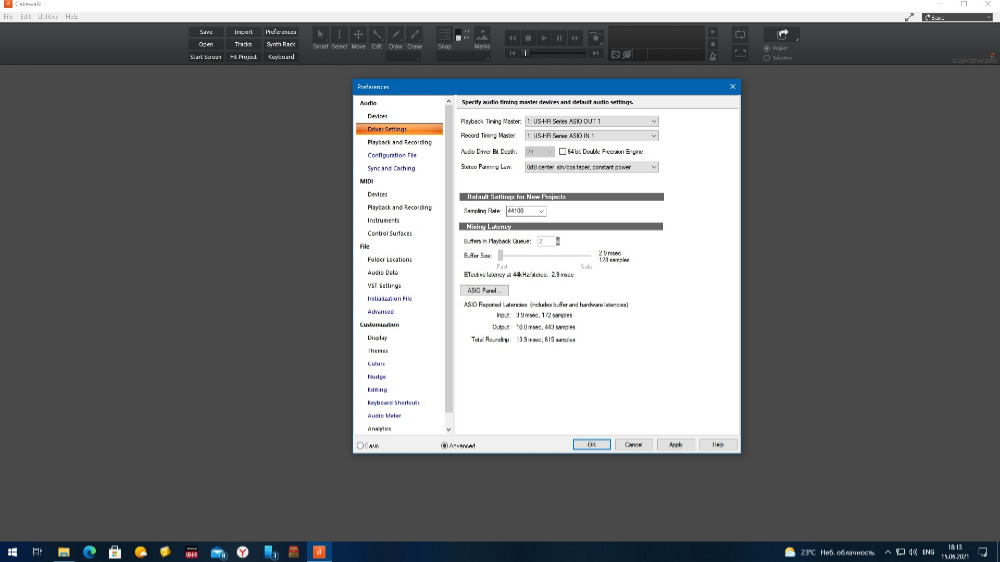Click the transport Rewind button
Viewport: 1000px width, 562px height.
click(512, 38)
